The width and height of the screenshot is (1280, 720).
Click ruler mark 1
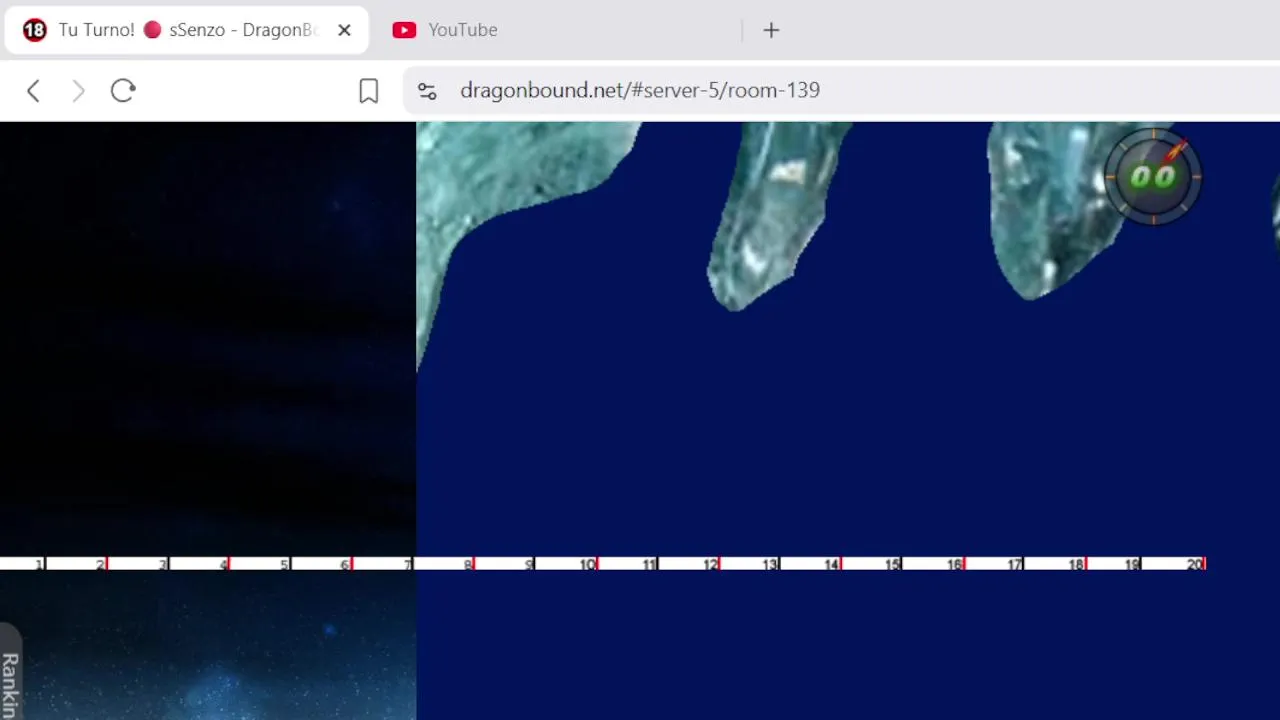40,564
